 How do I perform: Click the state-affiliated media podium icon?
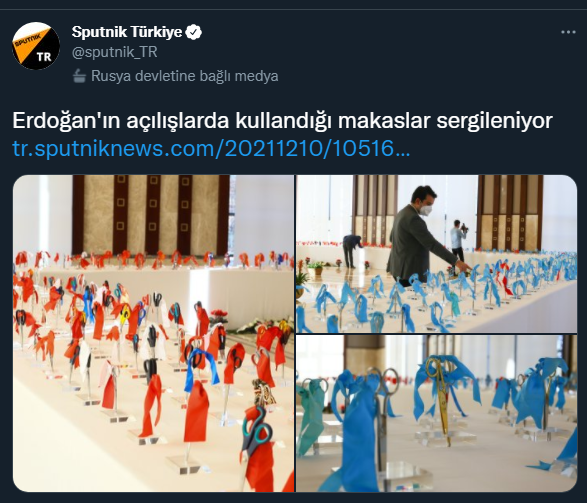point(79,76)
